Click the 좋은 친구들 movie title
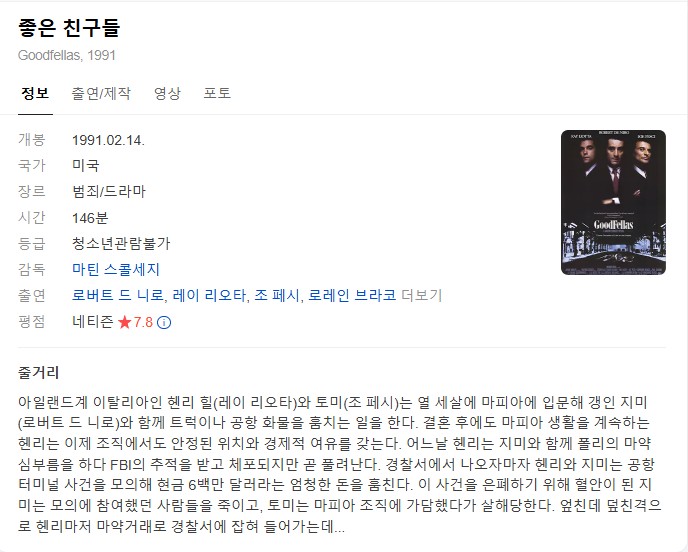The image size is (688, 552). [69, 28]
